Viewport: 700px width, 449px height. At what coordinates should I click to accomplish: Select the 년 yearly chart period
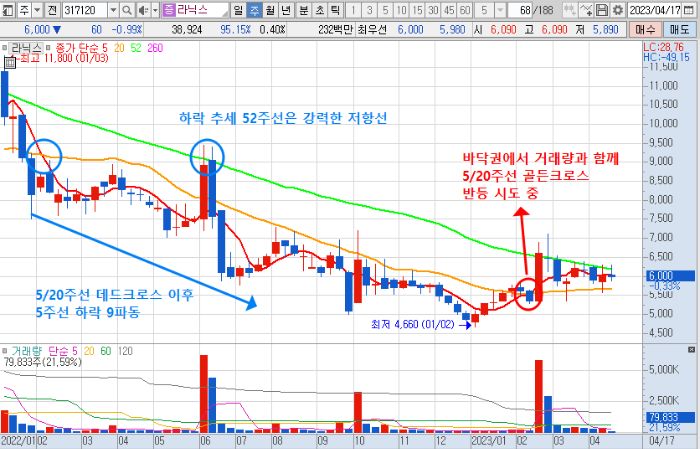286,9
